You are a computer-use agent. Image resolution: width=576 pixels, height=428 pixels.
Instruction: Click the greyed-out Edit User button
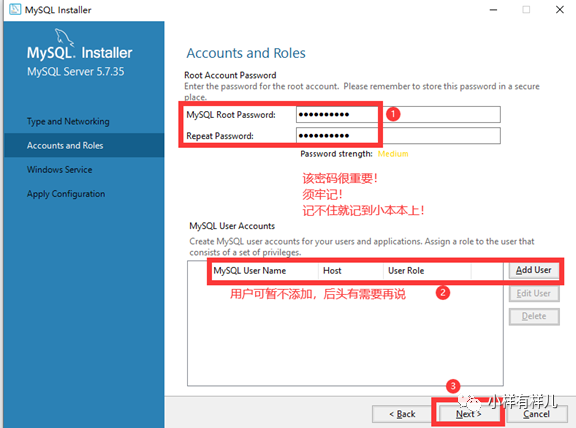(x=534, y=294)
